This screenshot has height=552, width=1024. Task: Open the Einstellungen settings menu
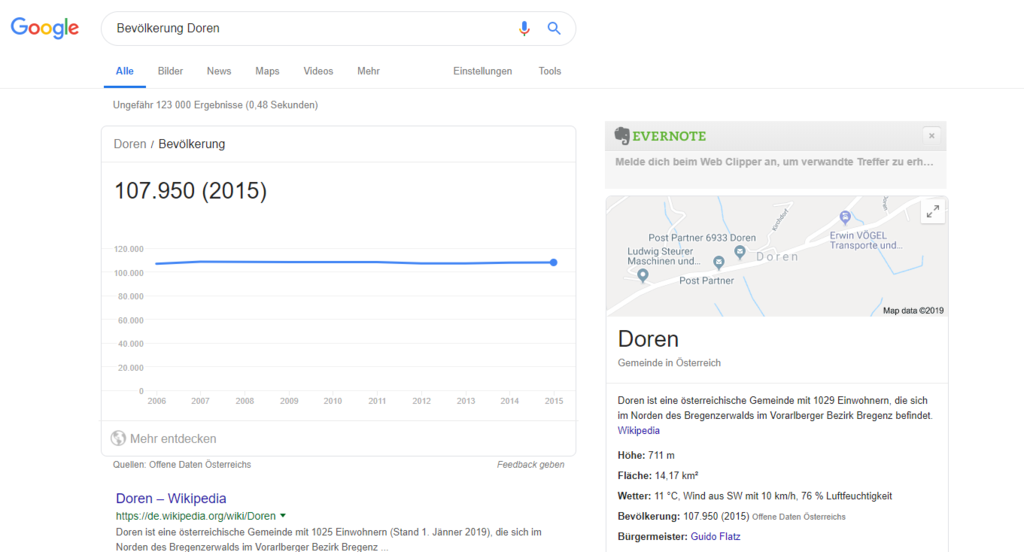(482, 71)
